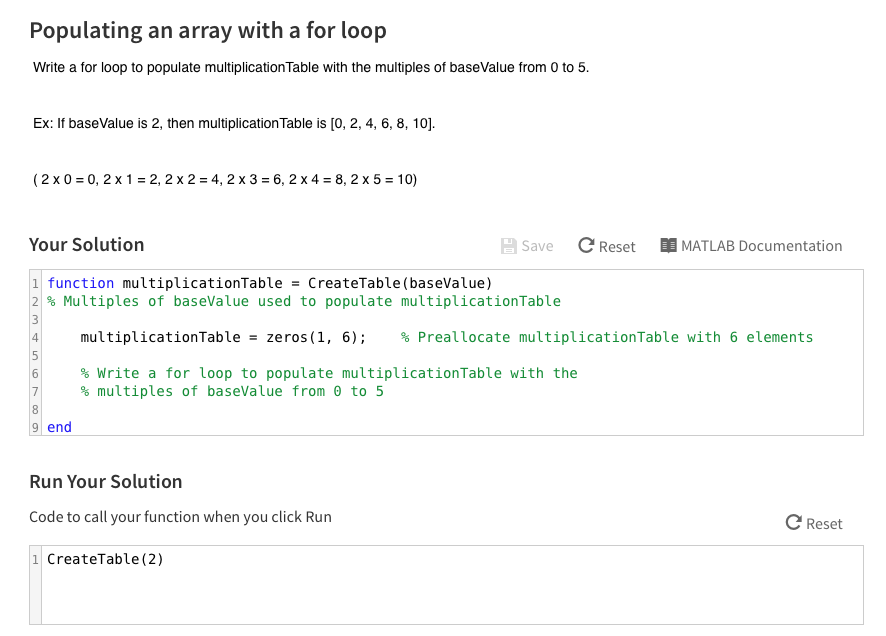
Task: Click the Reset label in Your Solution
Action: (617, 247)
